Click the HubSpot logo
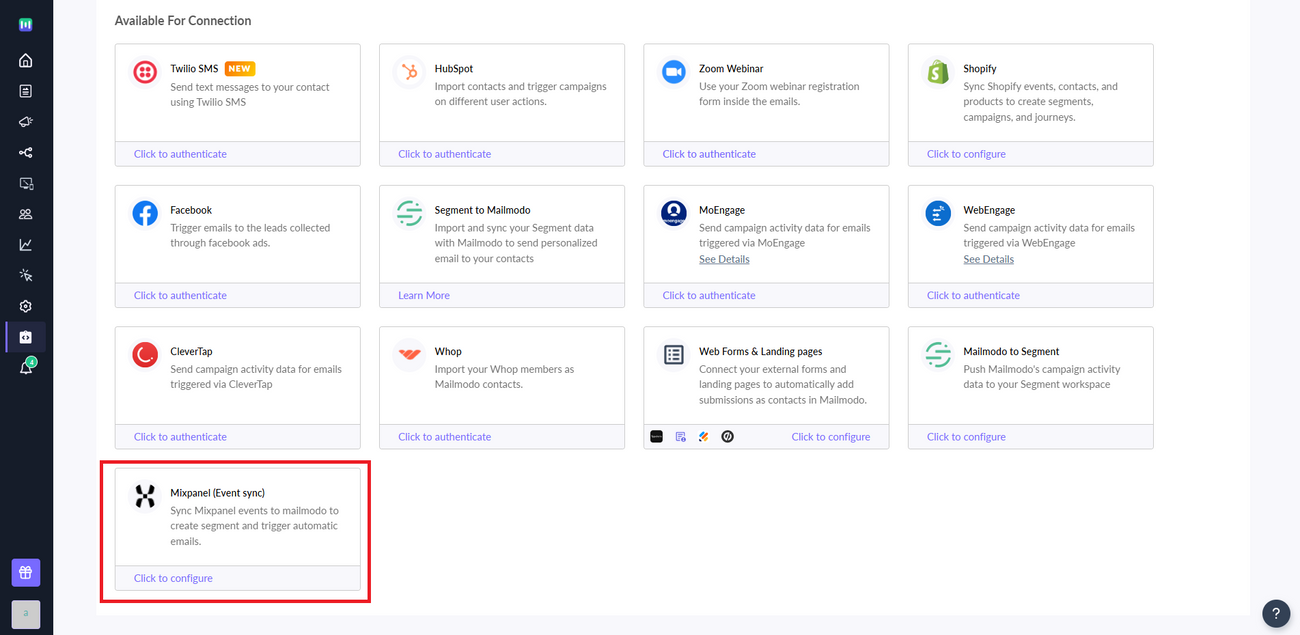 click(x=409, y=73)
